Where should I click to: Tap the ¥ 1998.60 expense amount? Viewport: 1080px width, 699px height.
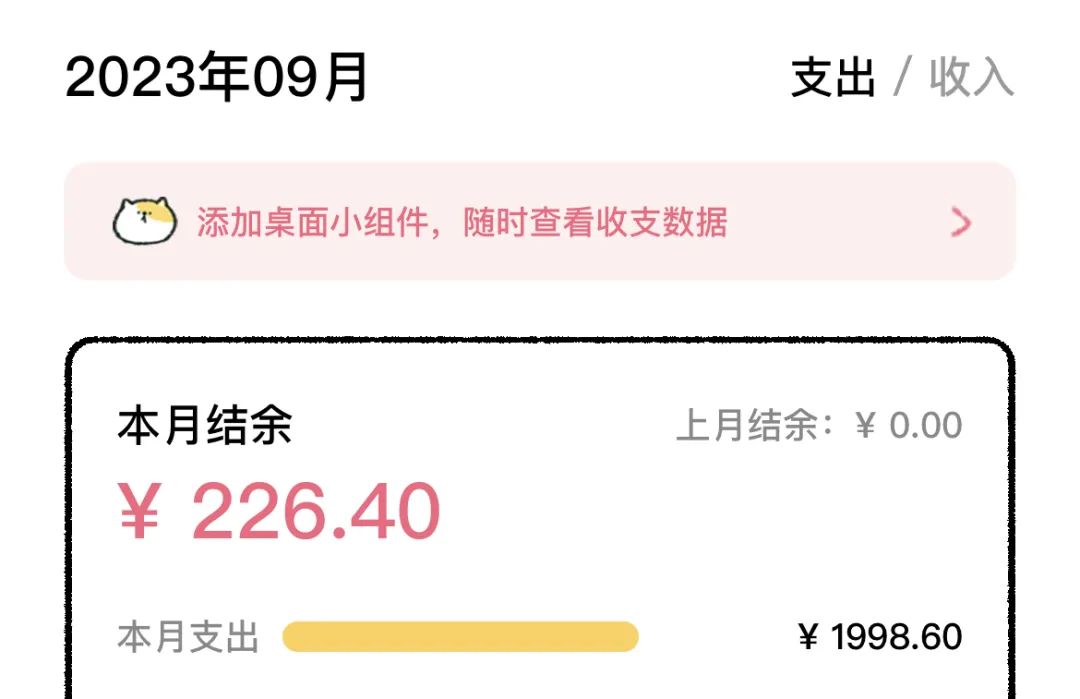880,636
